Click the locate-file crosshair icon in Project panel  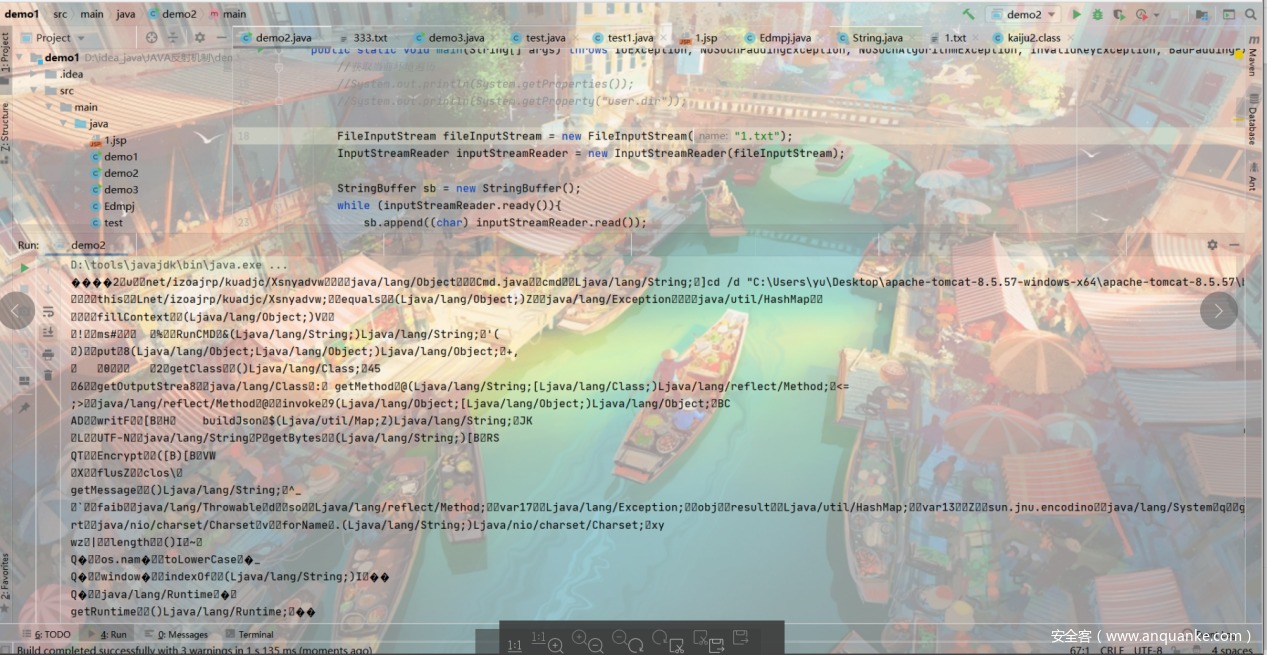tap(152, 37)
